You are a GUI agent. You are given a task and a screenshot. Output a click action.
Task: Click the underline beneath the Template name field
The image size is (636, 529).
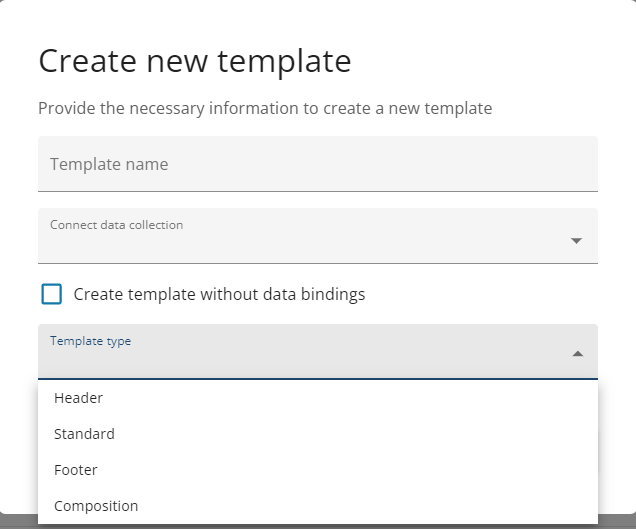(317, 191)
